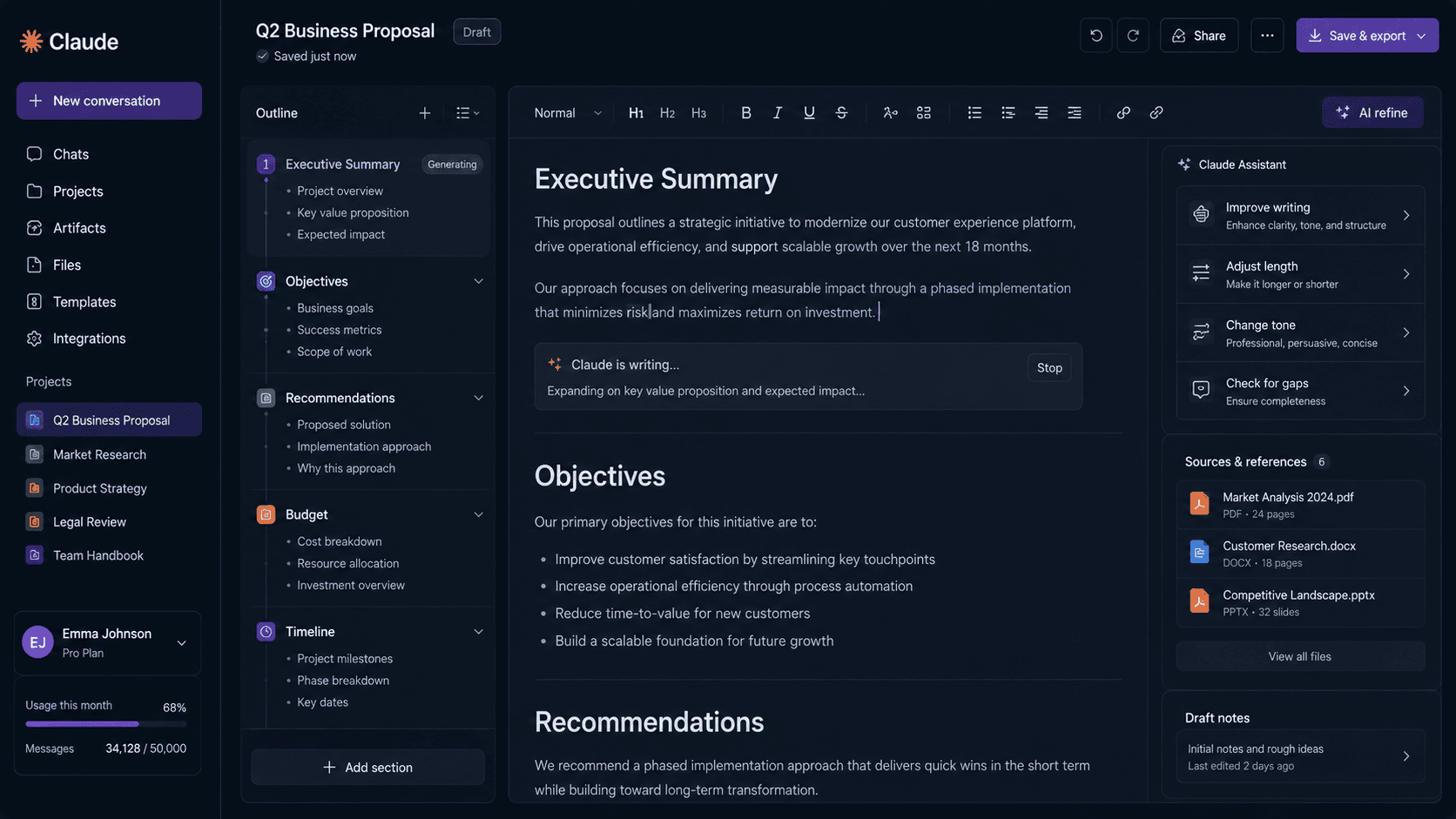1456x819 pixels.
Task: Open Market Analysis 2024.pdf source
Action: click(x=1300, y=504)
